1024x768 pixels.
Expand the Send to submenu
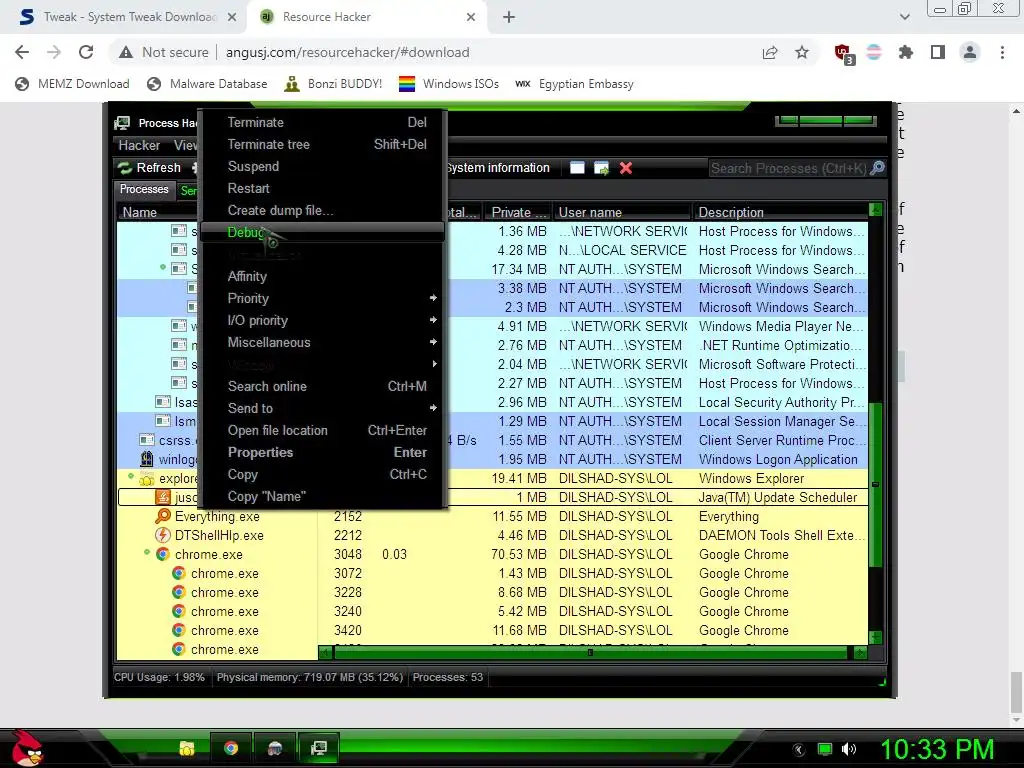[x=324, y=408]
